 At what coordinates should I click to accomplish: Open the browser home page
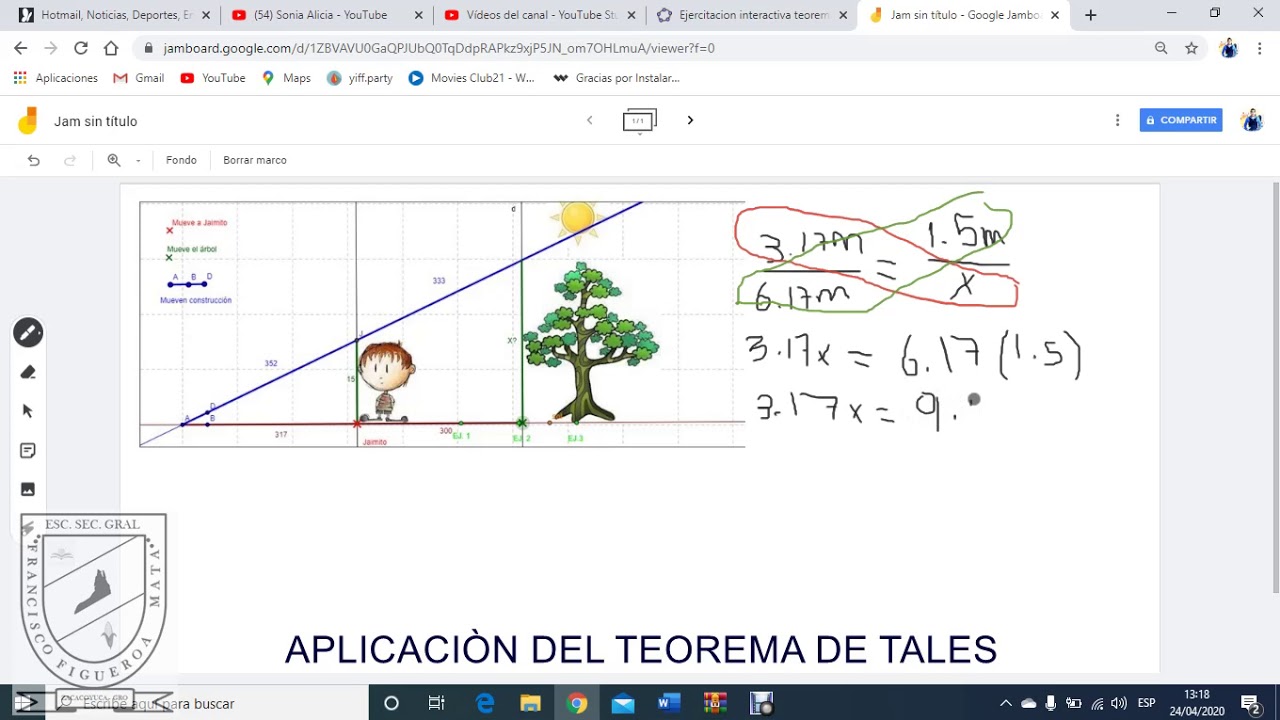[x=111, y=48]
